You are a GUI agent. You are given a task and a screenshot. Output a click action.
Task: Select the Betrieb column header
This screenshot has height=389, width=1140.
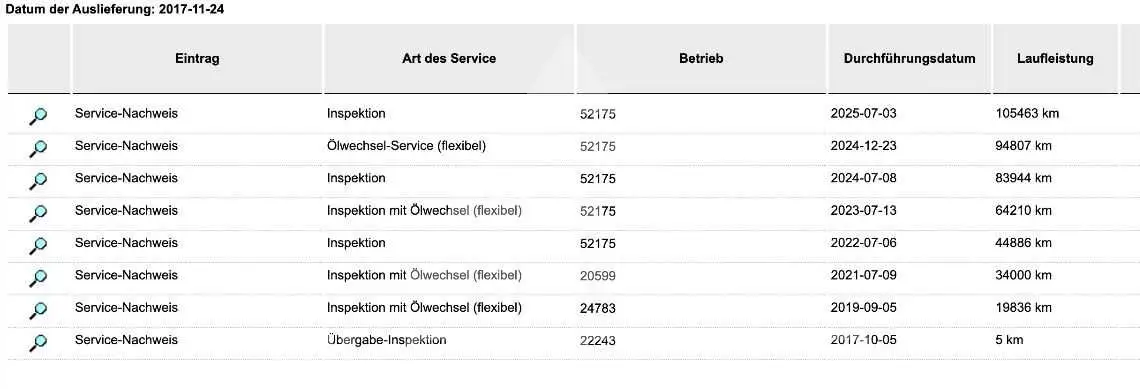pyautogui.click(x=701, y=59)
